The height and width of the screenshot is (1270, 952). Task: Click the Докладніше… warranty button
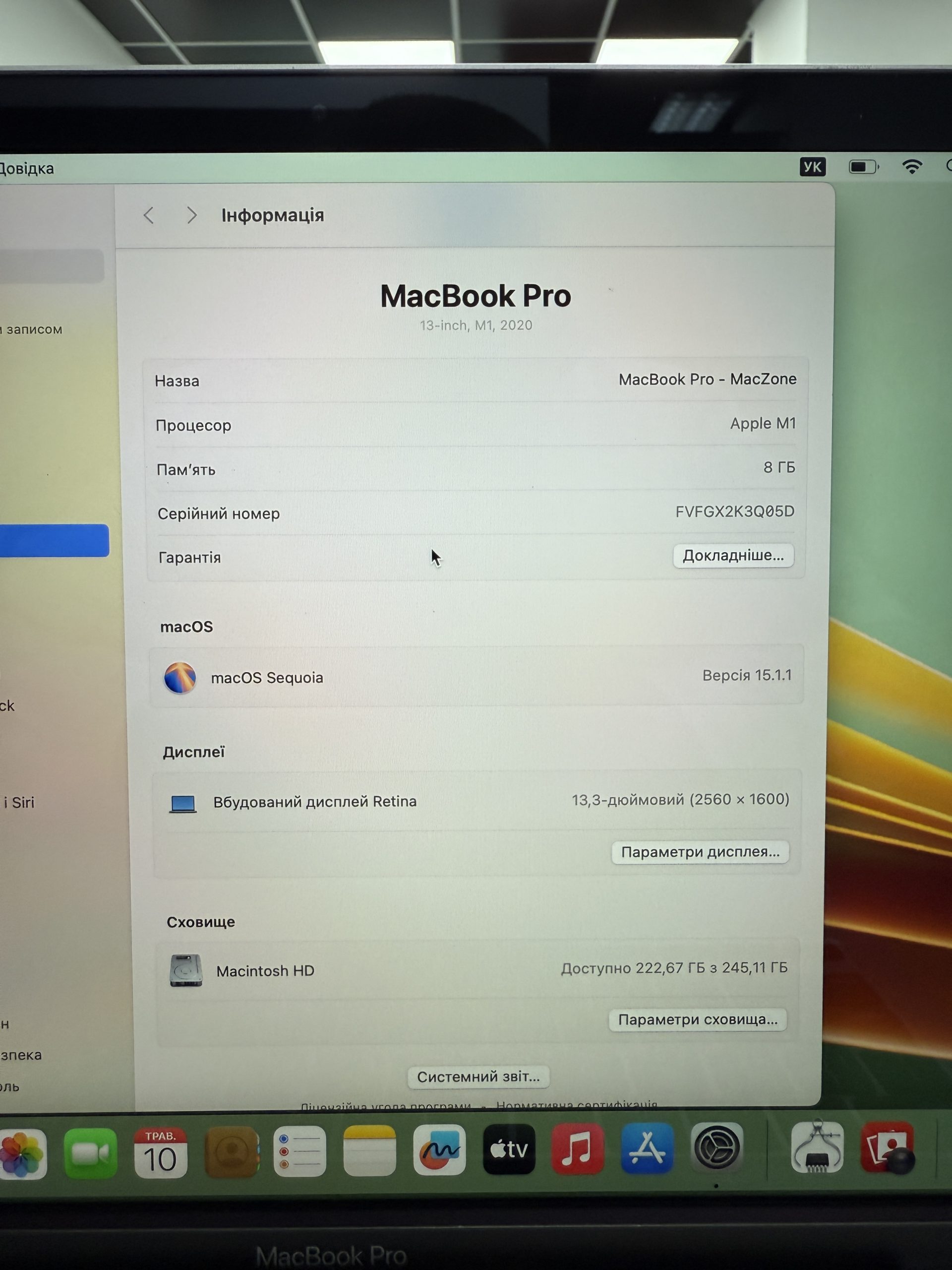(733, 556)
